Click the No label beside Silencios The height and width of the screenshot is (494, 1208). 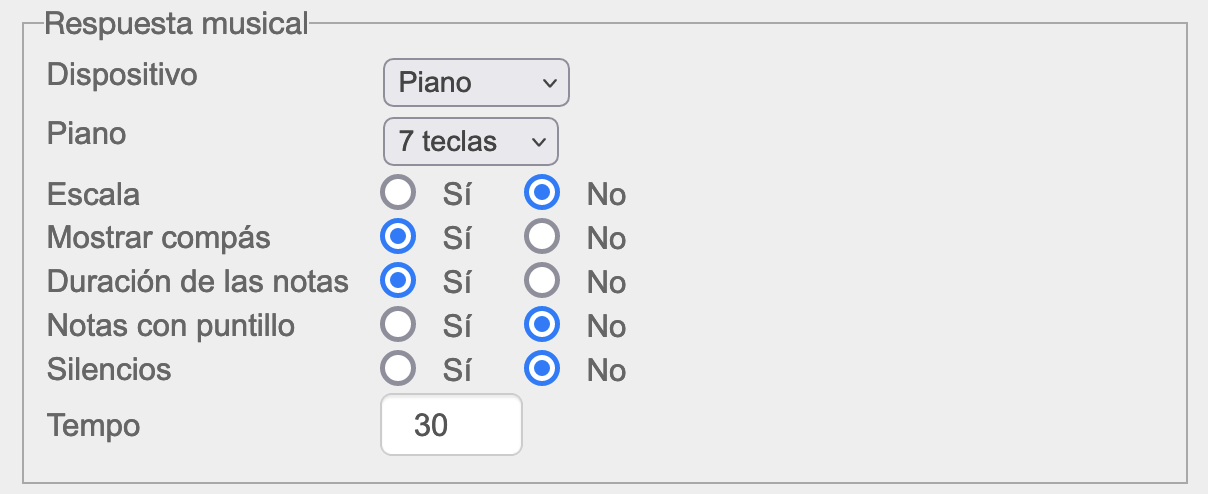pos(606,370)
